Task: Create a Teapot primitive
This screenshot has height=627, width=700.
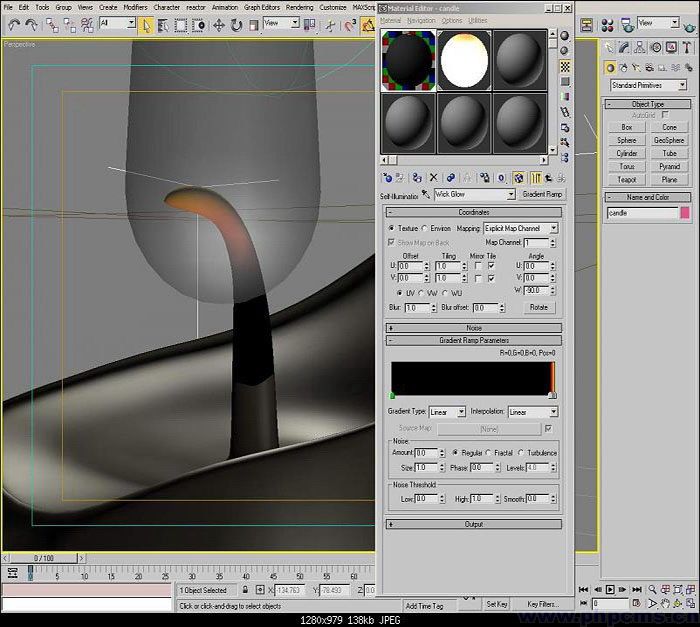Action: (x=626, y=180)
